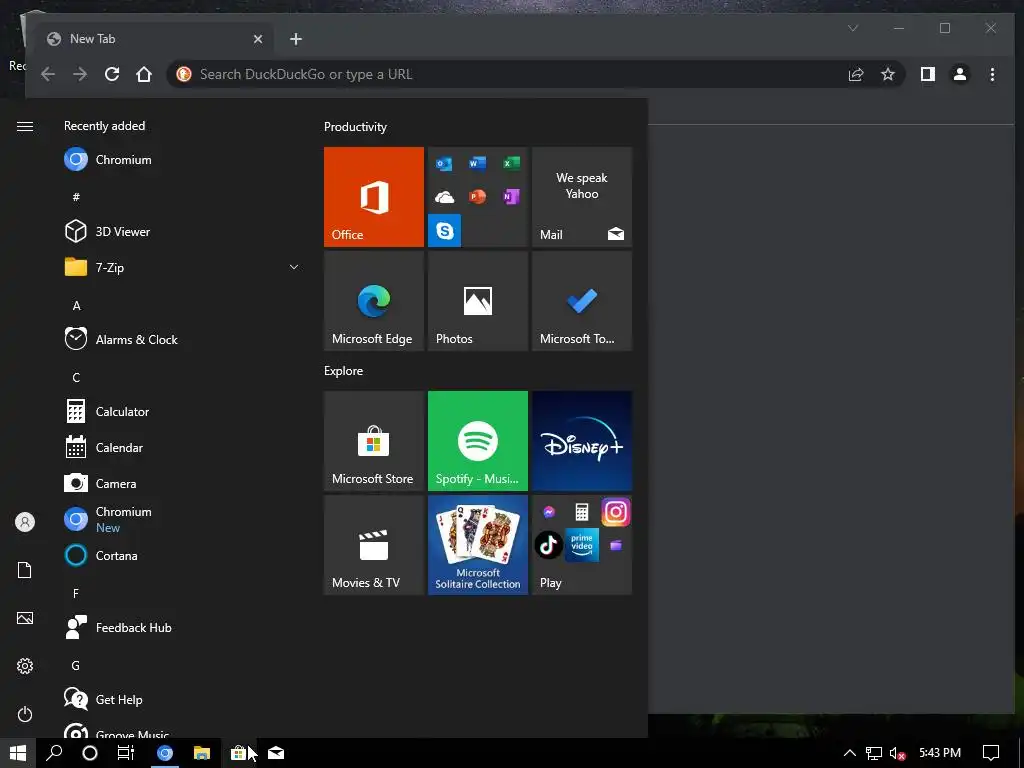Open the Mail tile with Yahoo text

pos(582,197)
